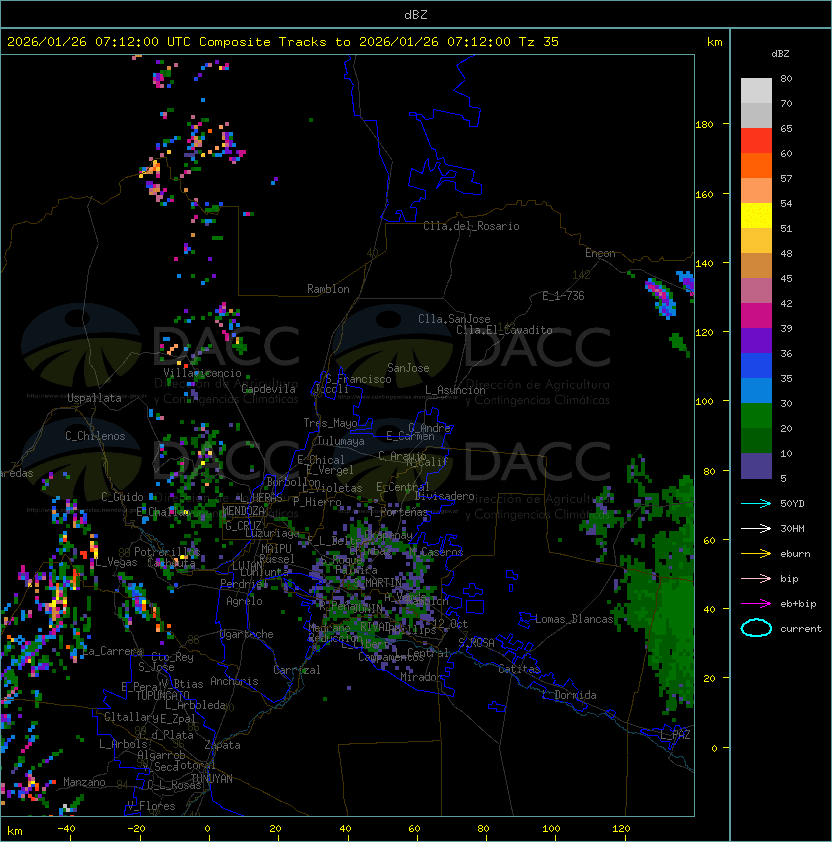Screen dimensions: 832x842
Task: Click the 'Zapata' map label
Action: pos(222,745)
